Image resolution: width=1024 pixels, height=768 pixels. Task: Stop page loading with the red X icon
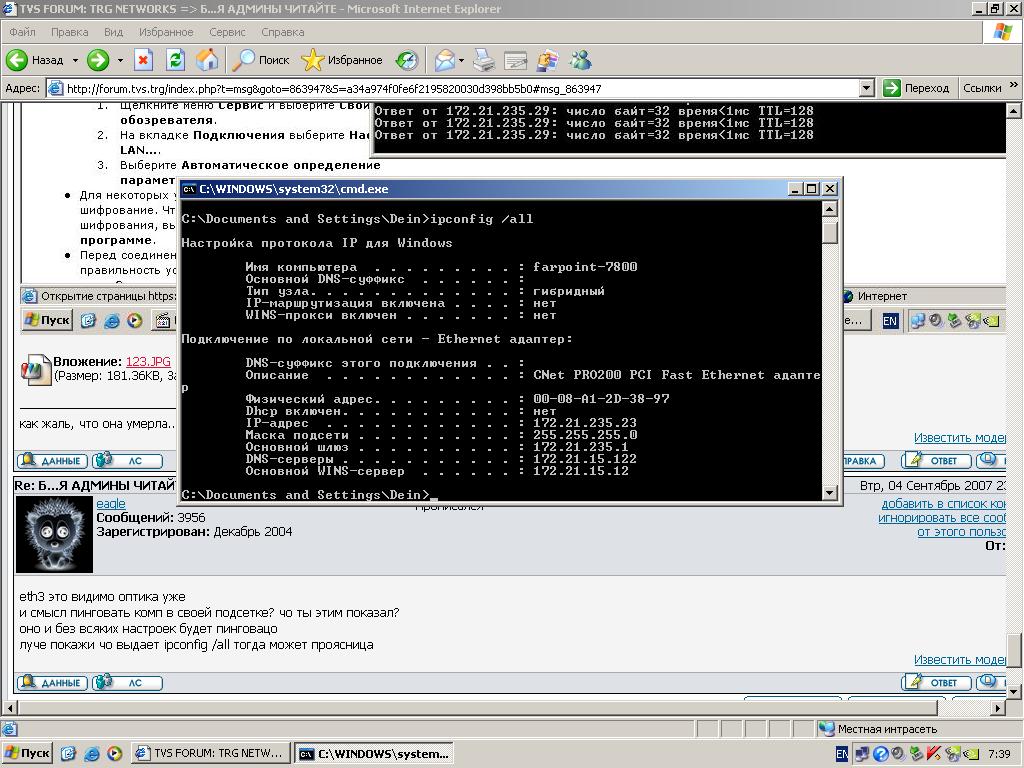[x=143, y=60]
